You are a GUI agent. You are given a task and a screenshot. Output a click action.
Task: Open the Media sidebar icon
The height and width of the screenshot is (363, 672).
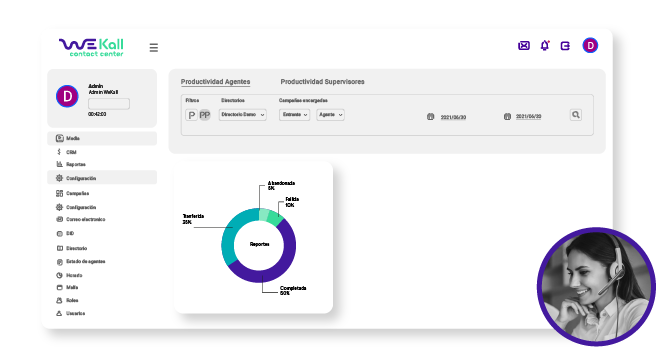pyautogui.click(x=60, y=138)
